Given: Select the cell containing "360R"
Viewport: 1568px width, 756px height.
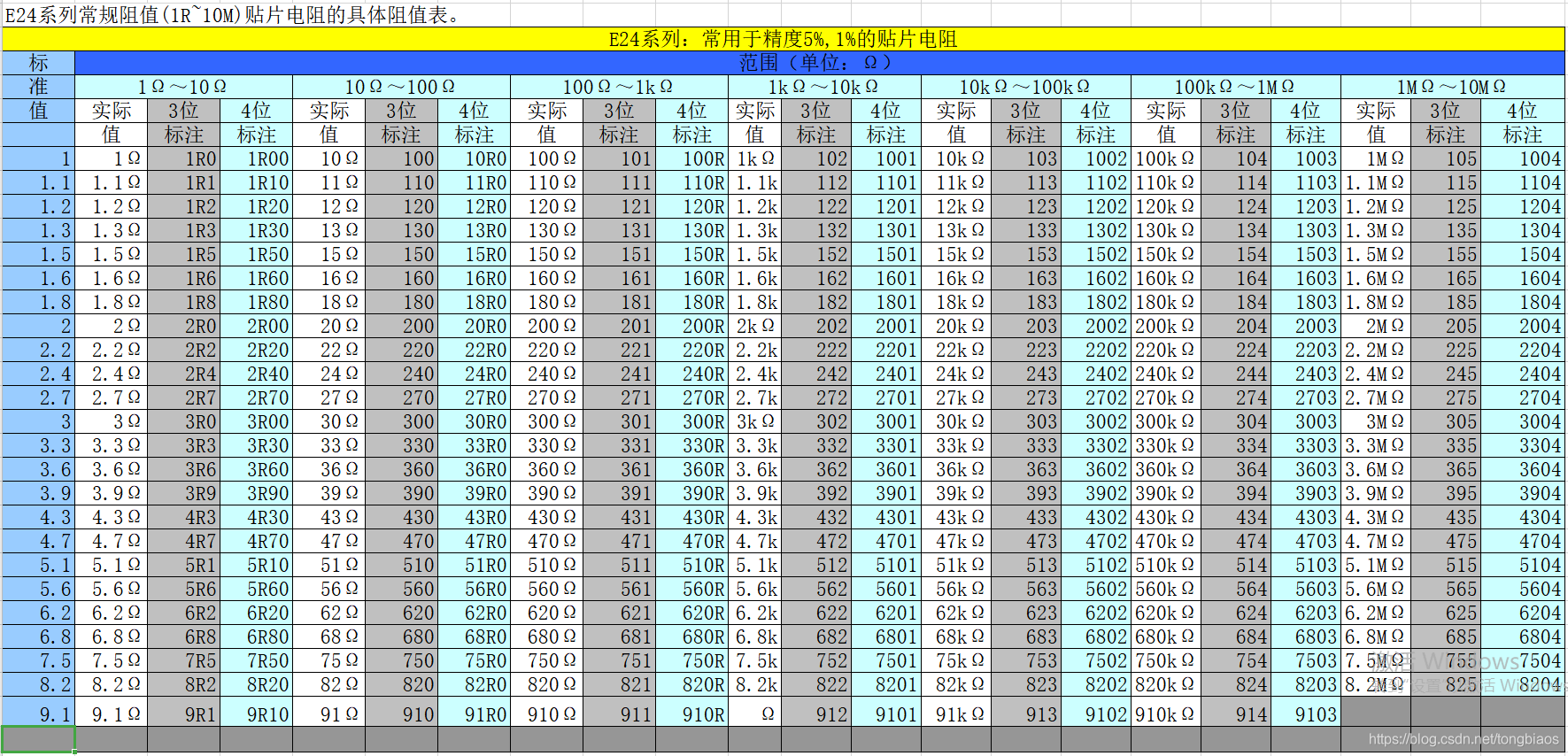Looking at the screenshot, I should [691, 469].
